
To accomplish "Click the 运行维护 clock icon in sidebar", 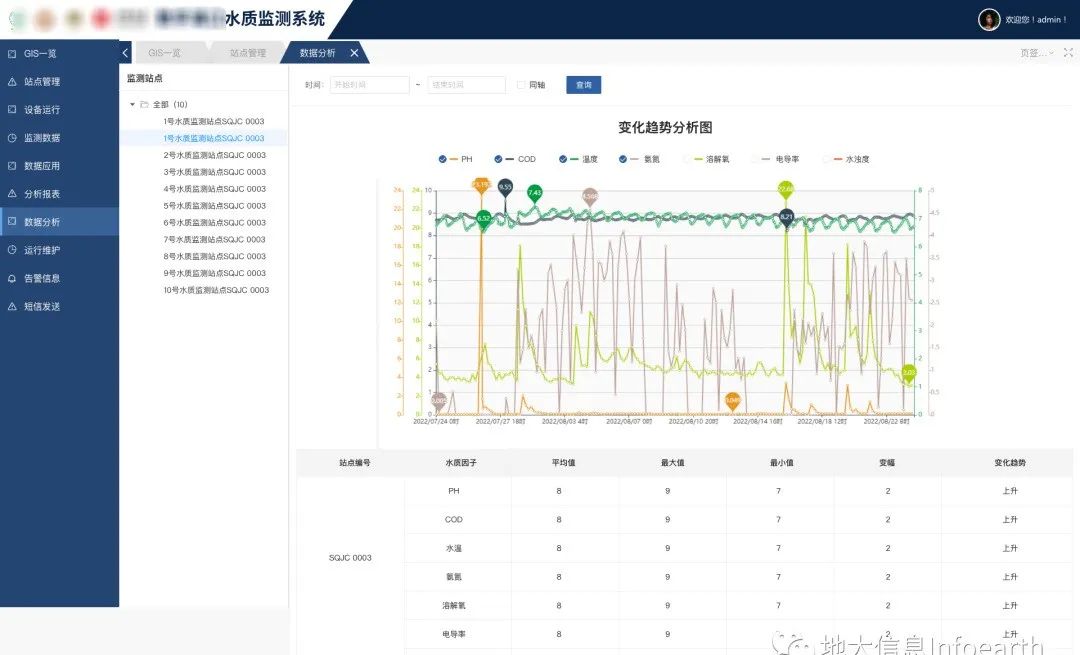I will coord(12,250).
